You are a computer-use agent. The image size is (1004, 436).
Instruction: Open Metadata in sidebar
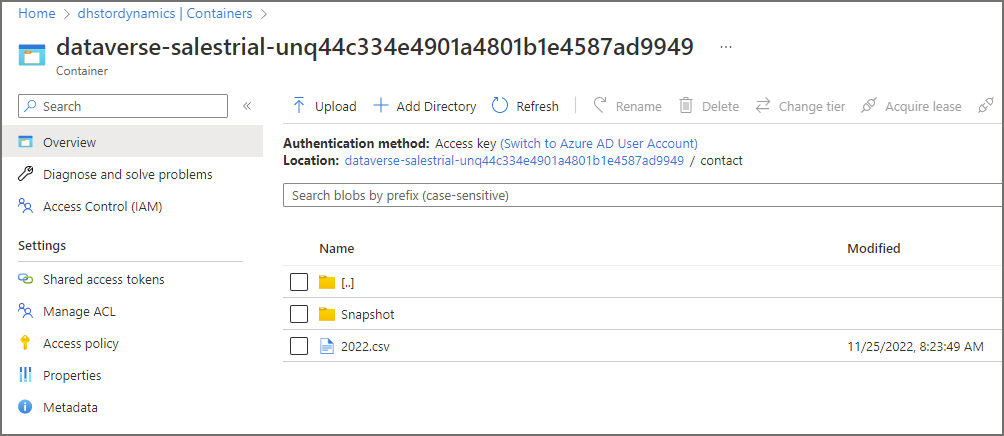tap(70, 407)
